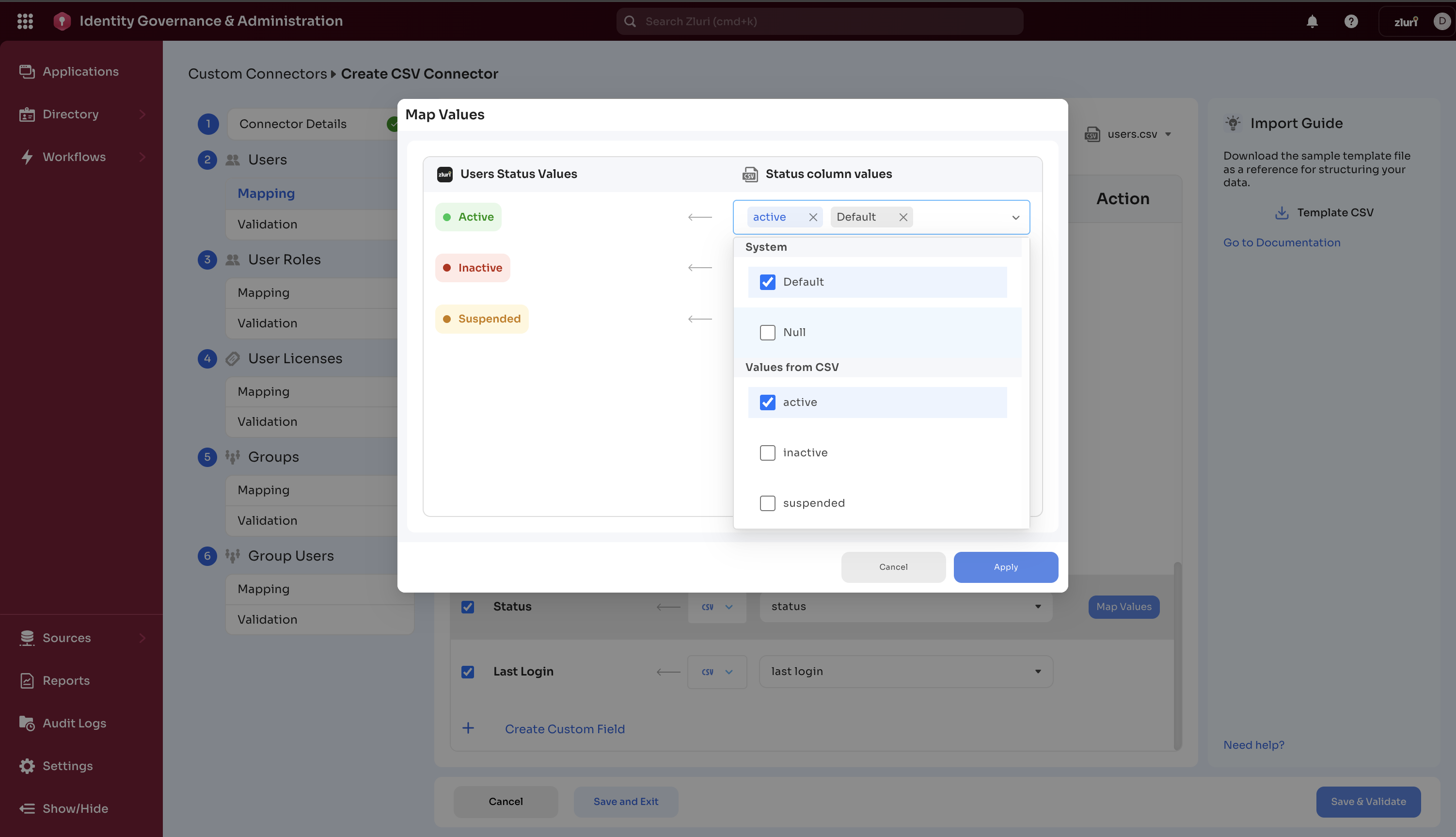Click the Audit Logs sidebar icon

pos(27,723)
